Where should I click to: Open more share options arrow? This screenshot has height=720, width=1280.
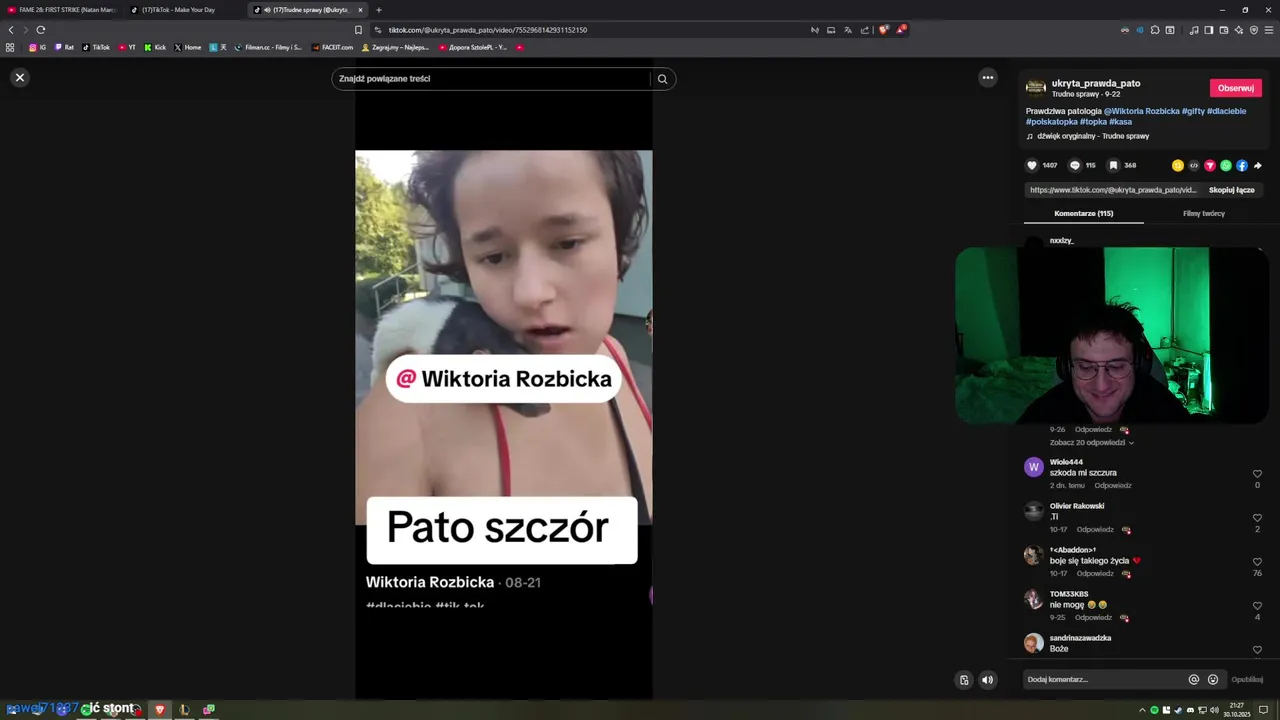pos(1258,166)
